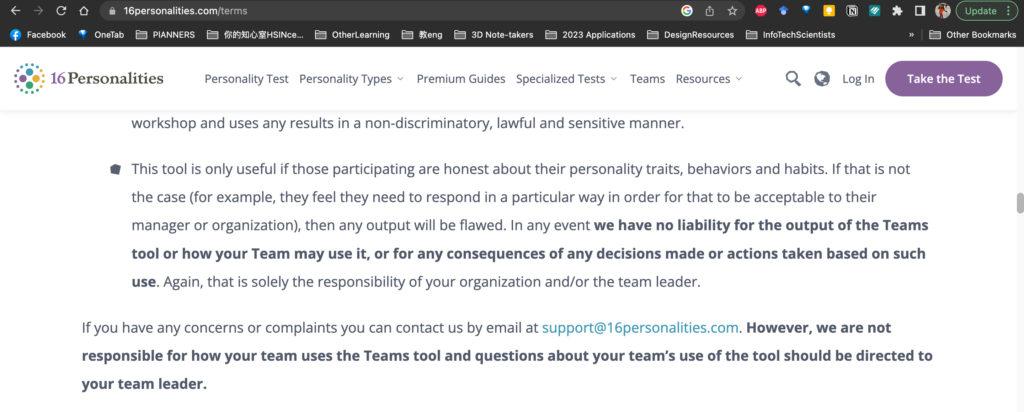Expand the Specialized Tests menu
The image size is (1024, 412).
[568, 79]
